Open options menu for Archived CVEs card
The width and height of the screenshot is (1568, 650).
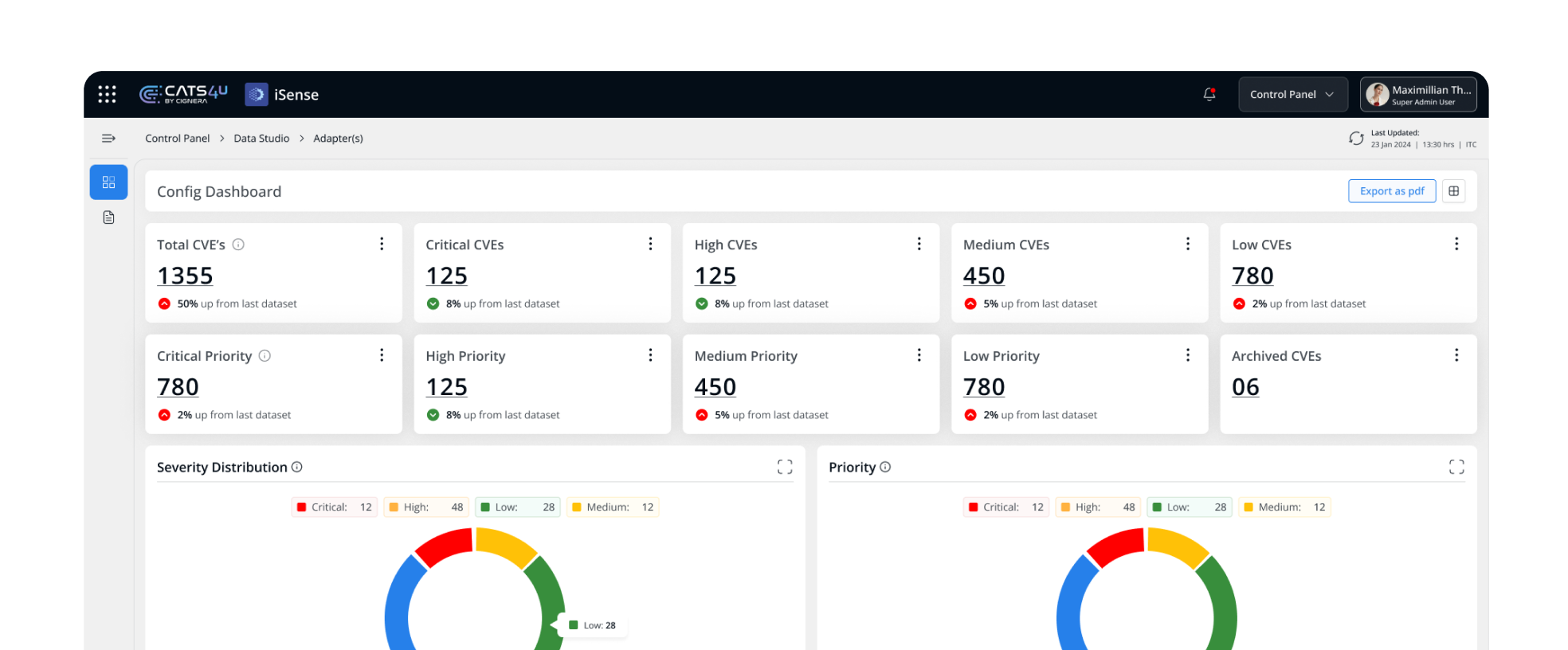click(1456, 355)
